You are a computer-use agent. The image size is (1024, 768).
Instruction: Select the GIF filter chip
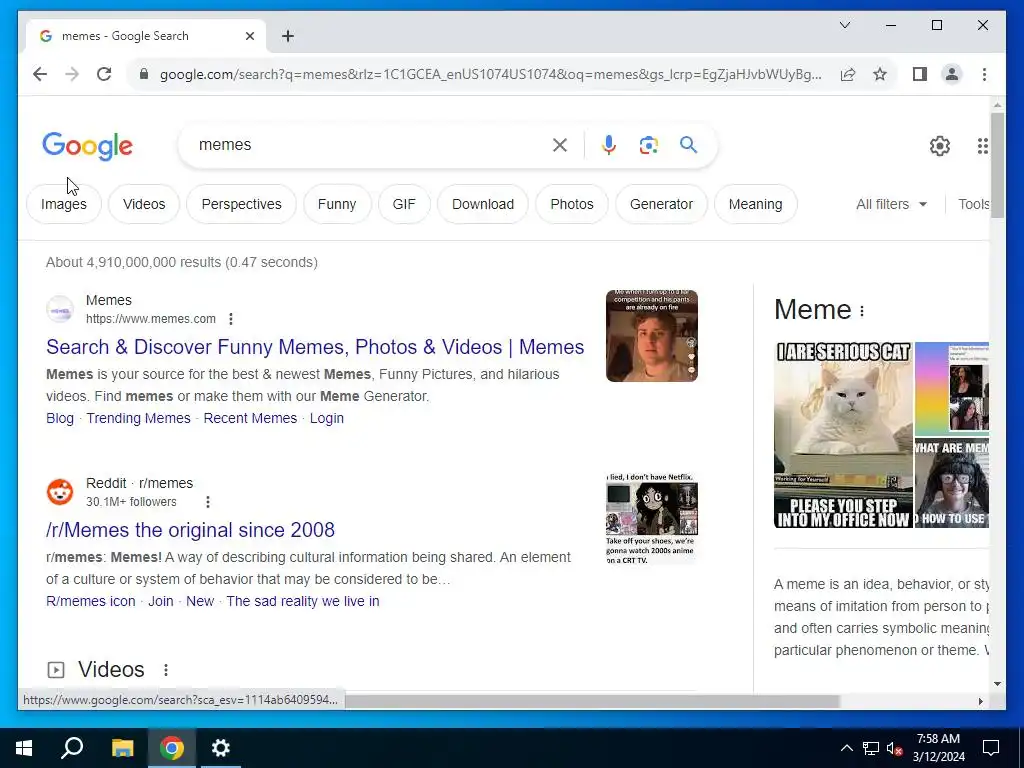[x=404, y=204]
